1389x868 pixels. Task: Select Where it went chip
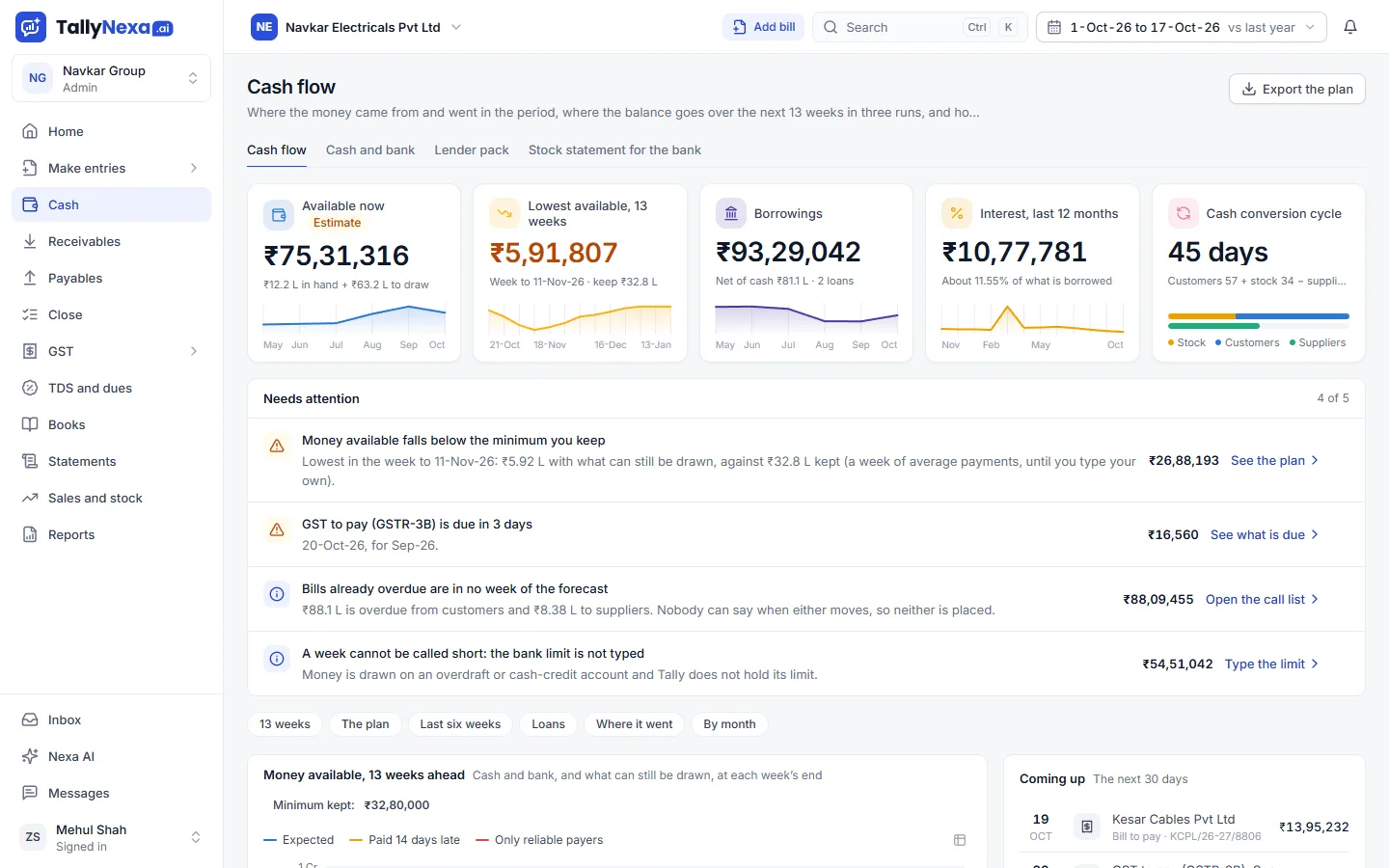634,724
